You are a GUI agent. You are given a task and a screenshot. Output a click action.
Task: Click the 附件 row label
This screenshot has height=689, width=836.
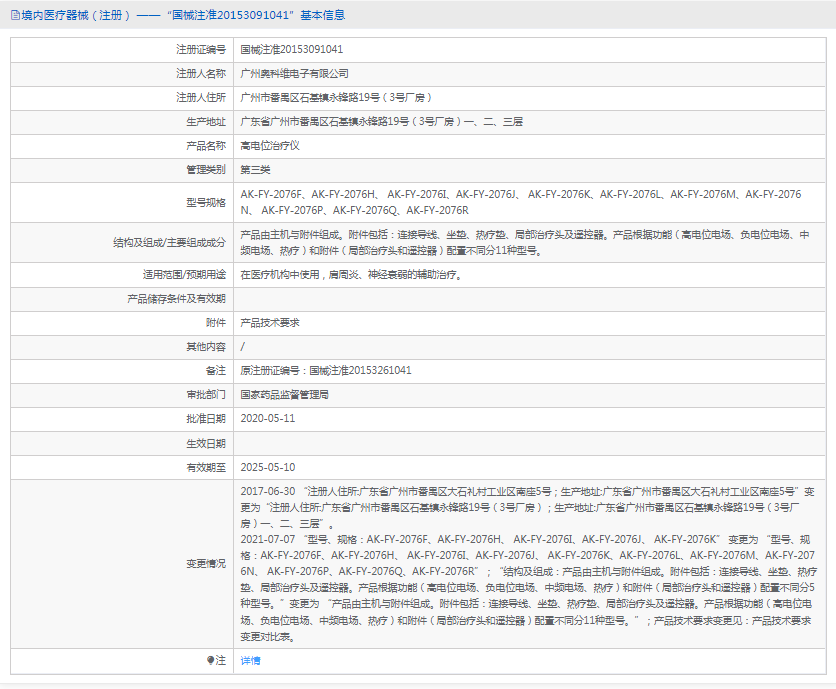click(x=216, y=323)
